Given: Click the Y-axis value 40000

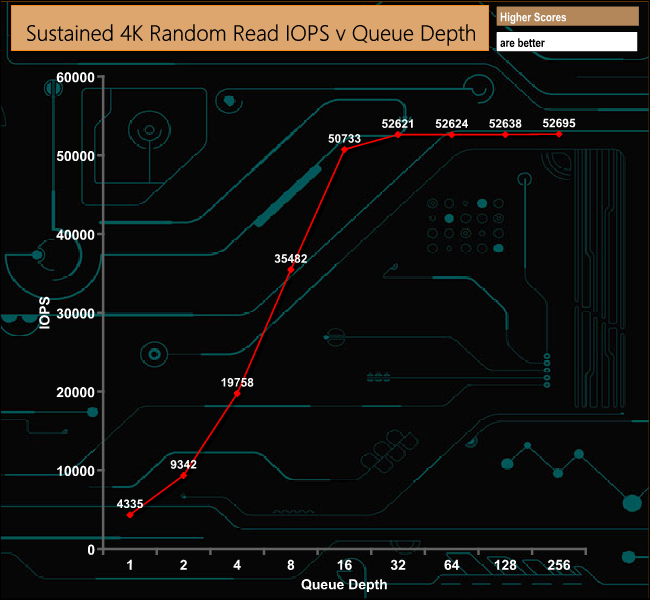Looking at the screenshot, I should (75, 235).
